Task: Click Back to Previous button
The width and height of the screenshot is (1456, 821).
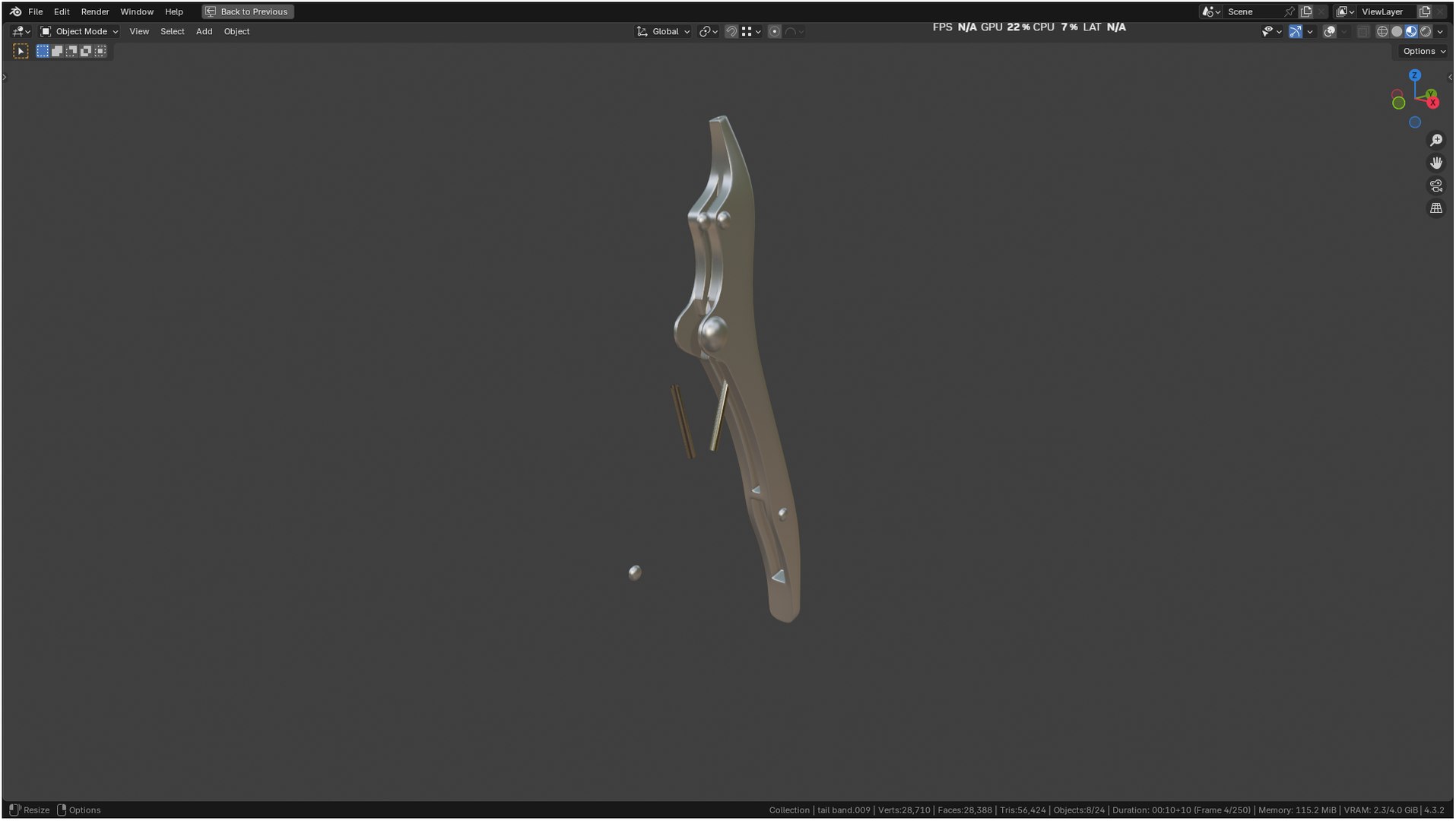Action: tap(247, 11)
